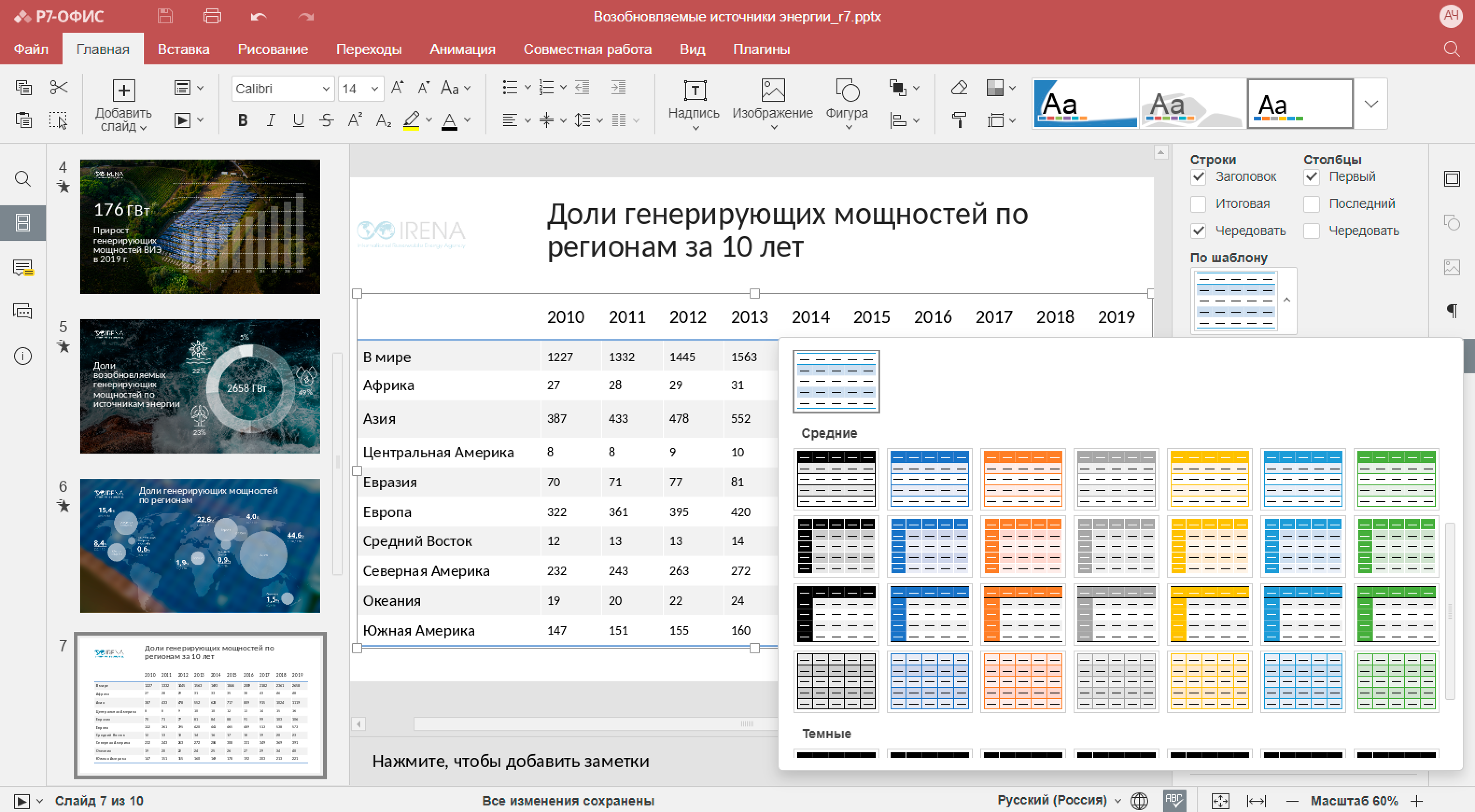The height and width of the screenshot is (812, 1475).
Task: Enable the Итоговая row checkbox
Action: point(1199,204)
